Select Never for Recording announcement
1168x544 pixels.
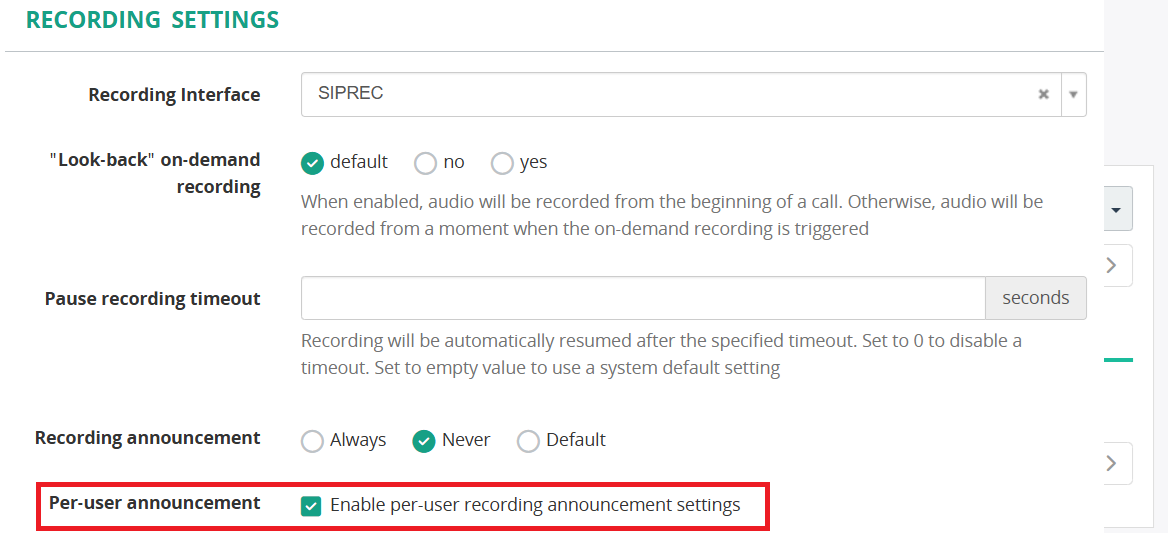[424, 441]
